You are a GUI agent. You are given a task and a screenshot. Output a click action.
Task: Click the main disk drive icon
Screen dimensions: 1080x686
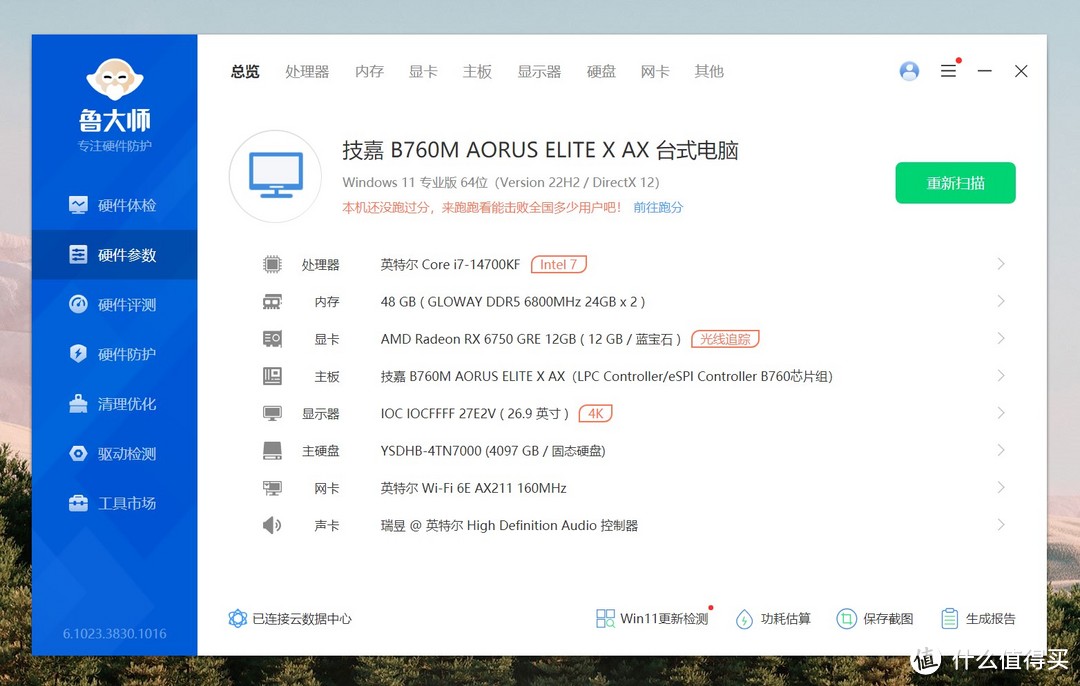[272, 450]
